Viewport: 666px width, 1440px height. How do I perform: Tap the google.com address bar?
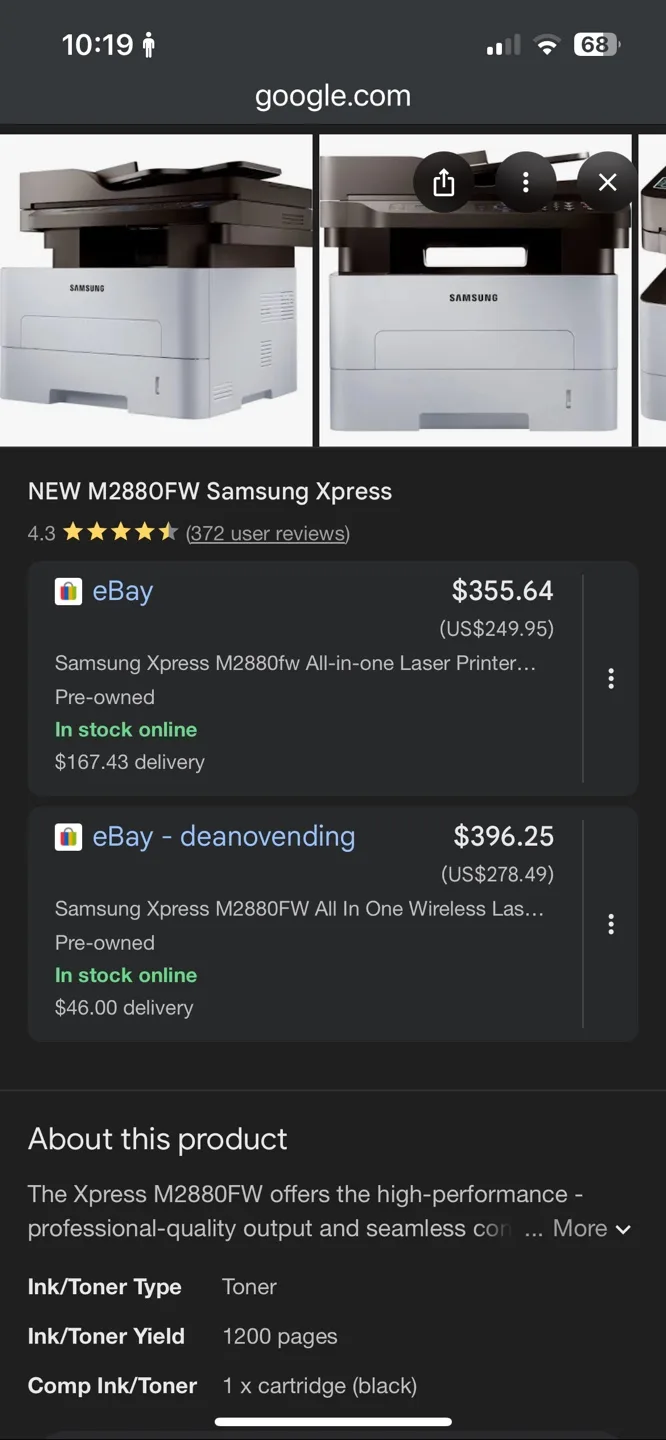coord(333,96)
